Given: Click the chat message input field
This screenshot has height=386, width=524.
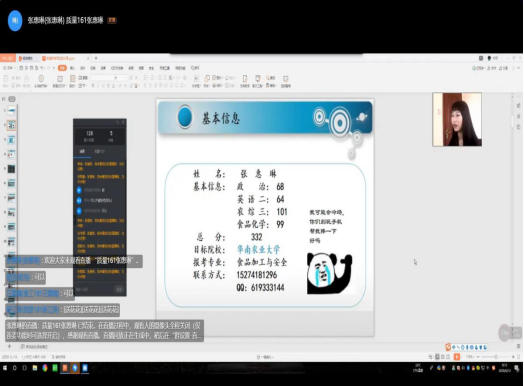Looking at the screenshot, I should pos(94,289).
